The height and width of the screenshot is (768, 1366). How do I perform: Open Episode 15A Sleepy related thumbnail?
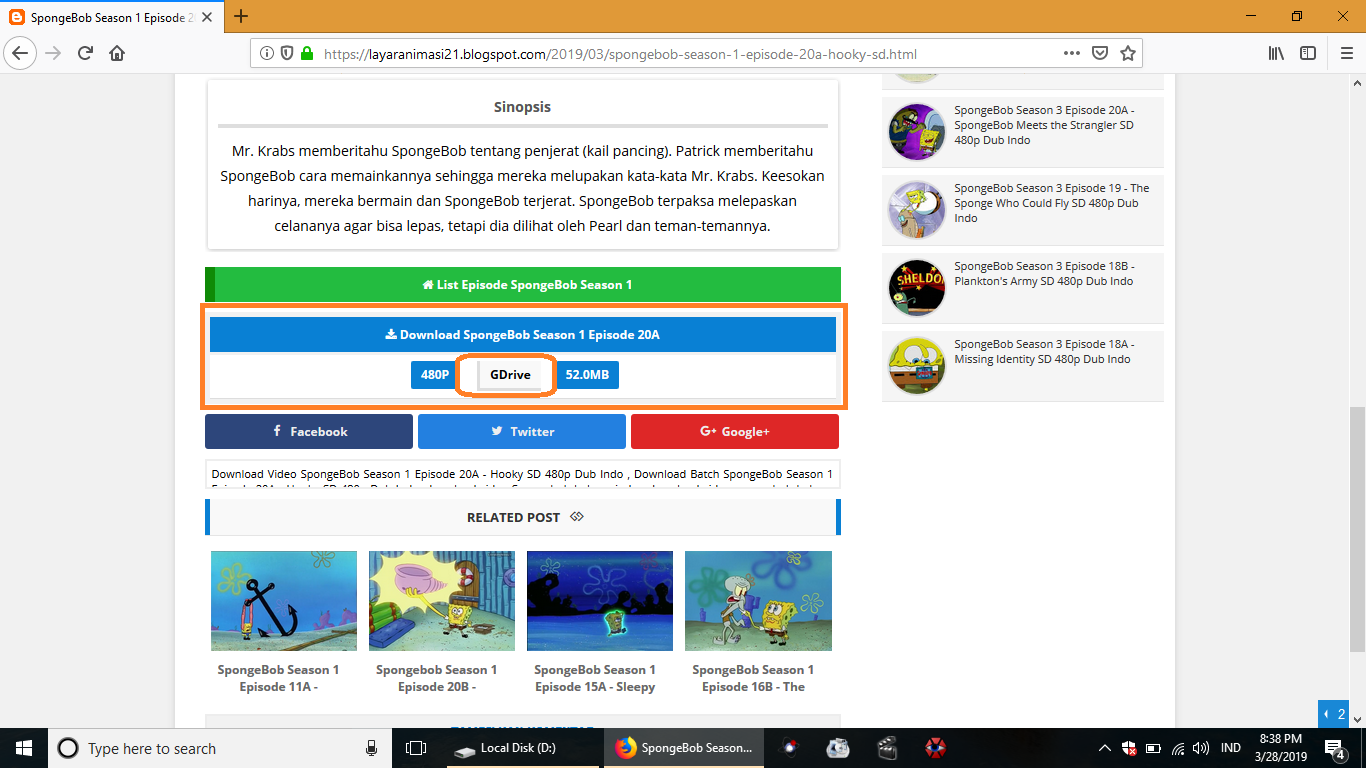coord(600,601)
